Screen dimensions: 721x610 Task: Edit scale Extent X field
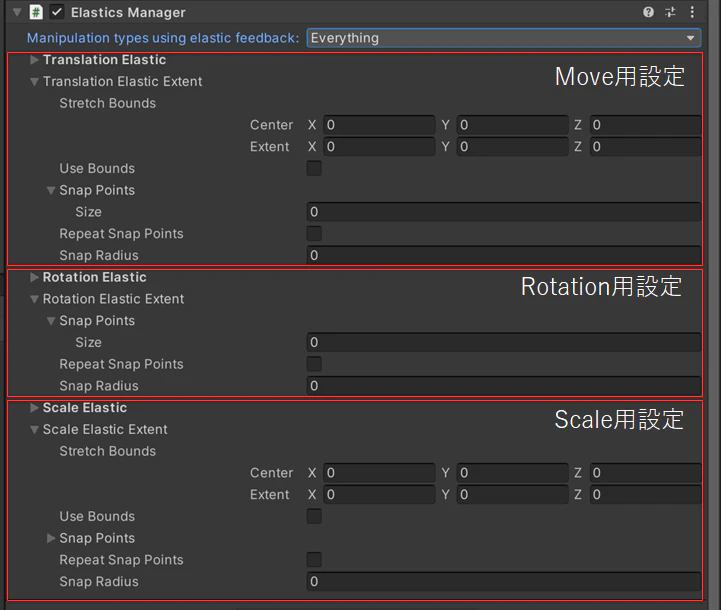379,495
